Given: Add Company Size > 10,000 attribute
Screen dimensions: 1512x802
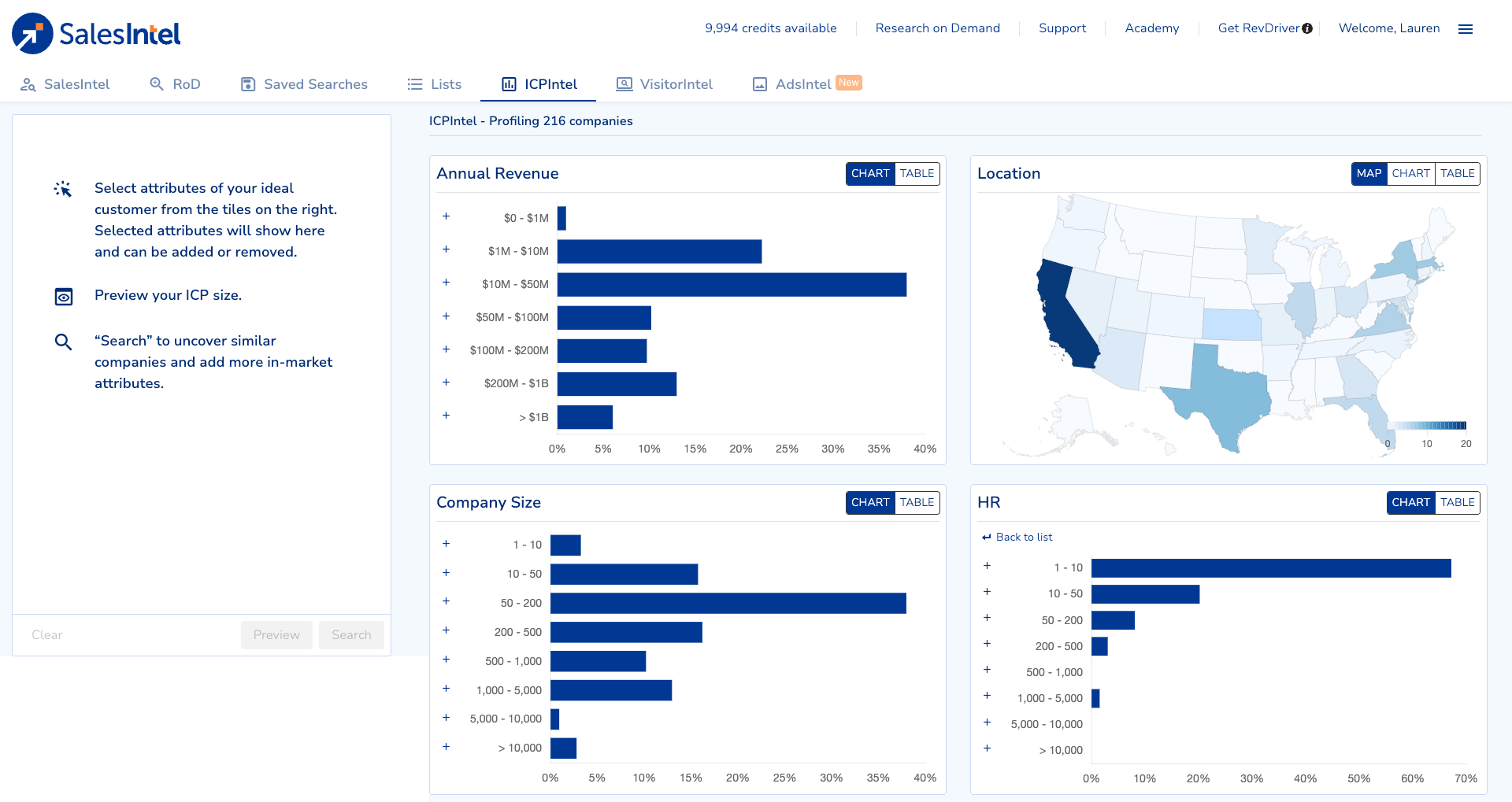Looking at the screenshot, I should coord(447,746).
